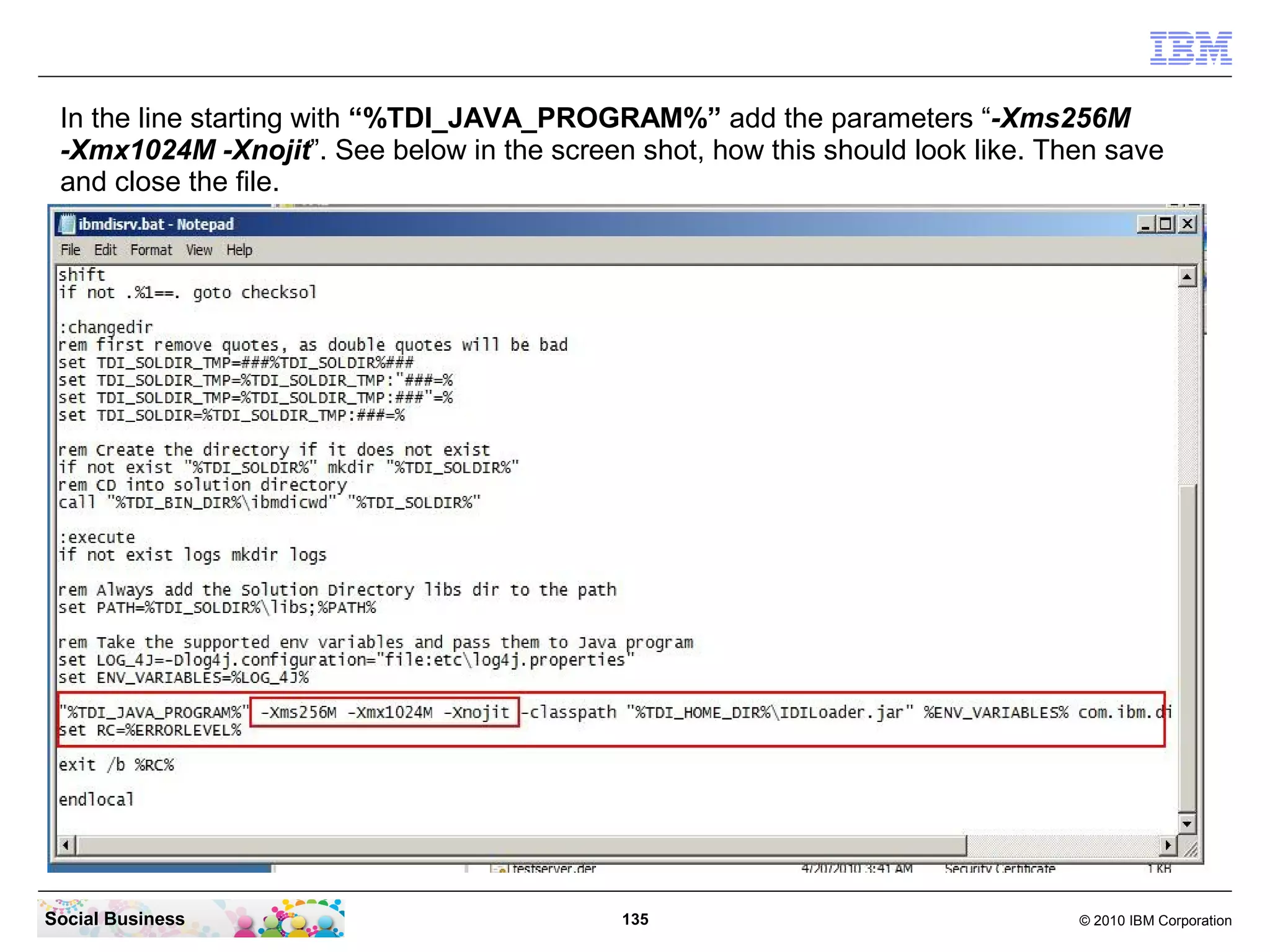Click the testserver.der file in background window
This screenshot has height=952, width=1270.
(x=554, y=868)
